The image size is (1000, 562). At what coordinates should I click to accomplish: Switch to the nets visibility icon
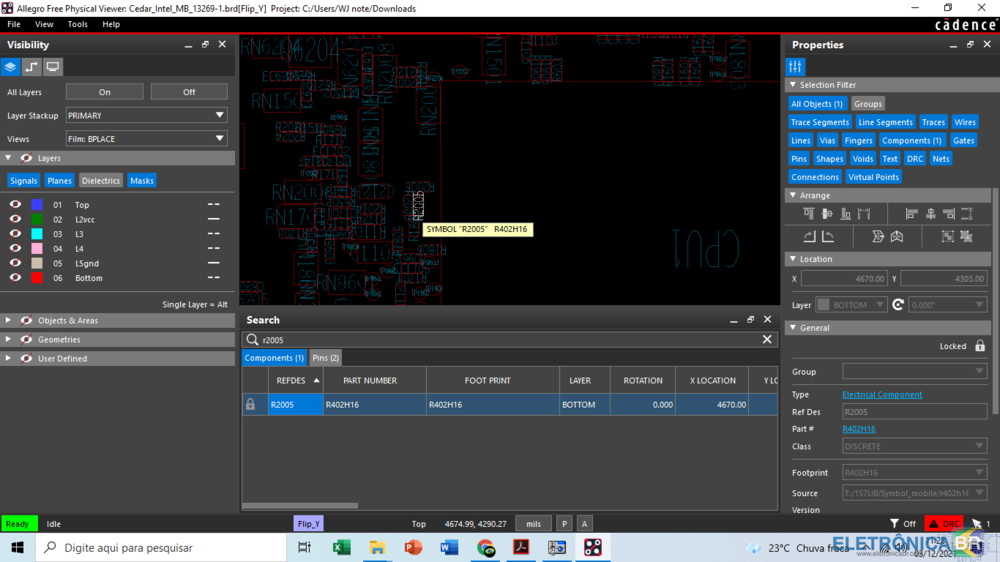[32, 67]
